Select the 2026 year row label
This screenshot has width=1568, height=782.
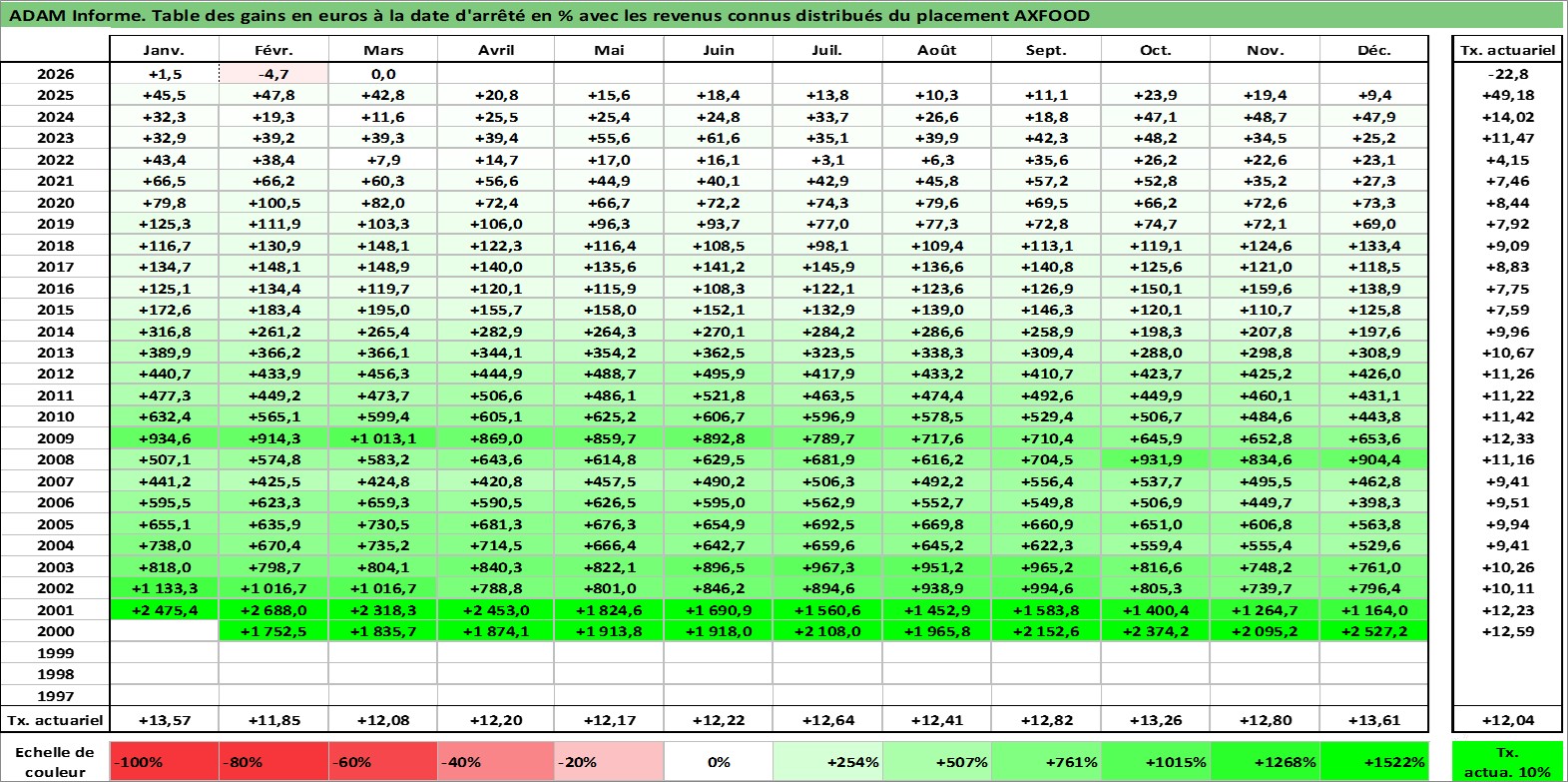pyautogui.click(x=55, y=74)
